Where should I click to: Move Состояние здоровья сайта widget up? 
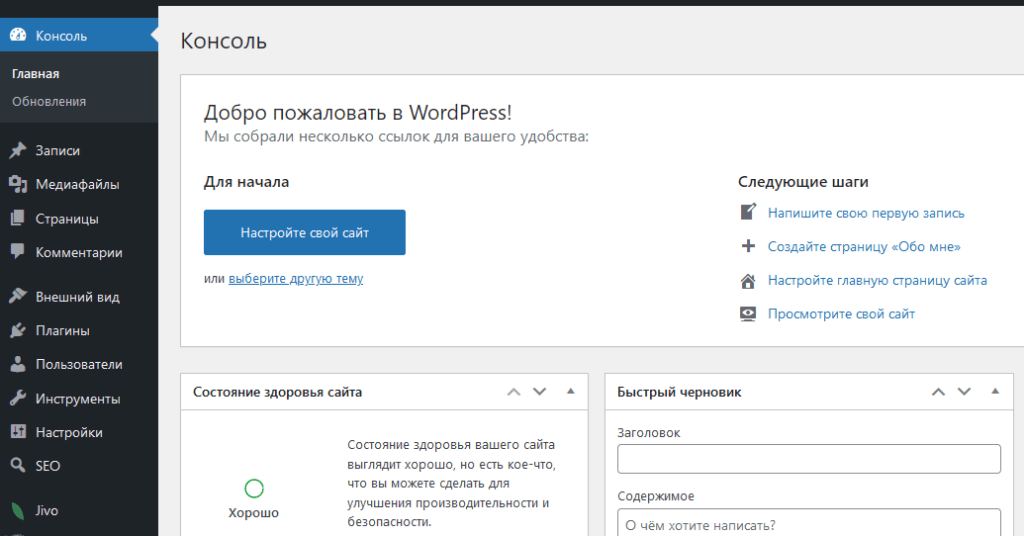click(514, 392)
